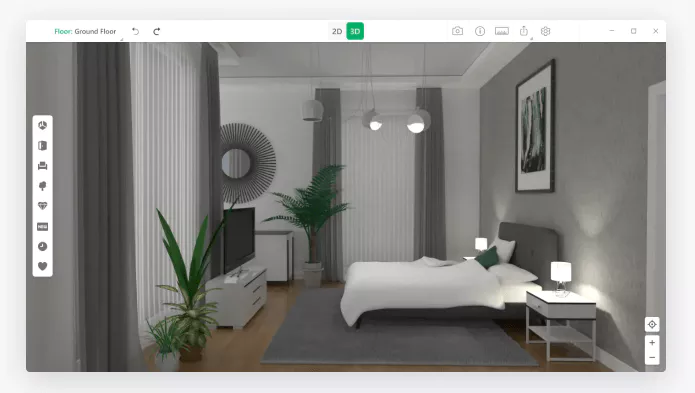Viewport: 695px width, 393px height.
Task: Open the share/export menu
Action: pos(524,31)
